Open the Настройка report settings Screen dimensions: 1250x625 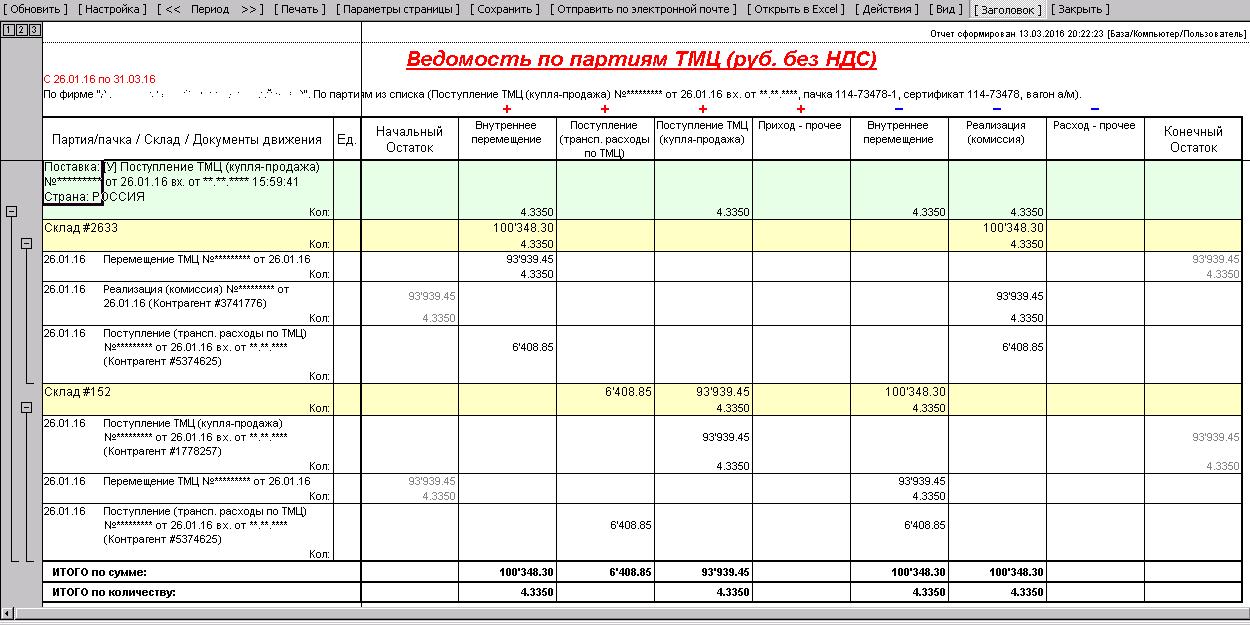(x=112, y=9)
